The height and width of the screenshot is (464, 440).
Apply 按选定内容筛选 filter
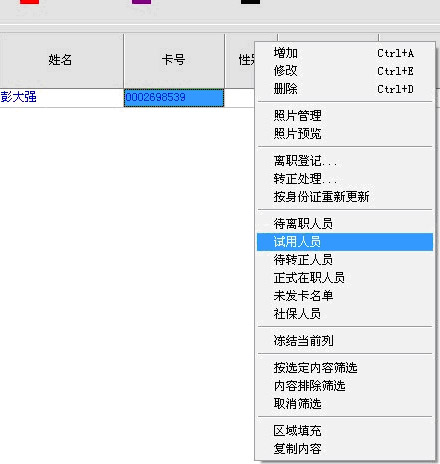click(345, 368)
